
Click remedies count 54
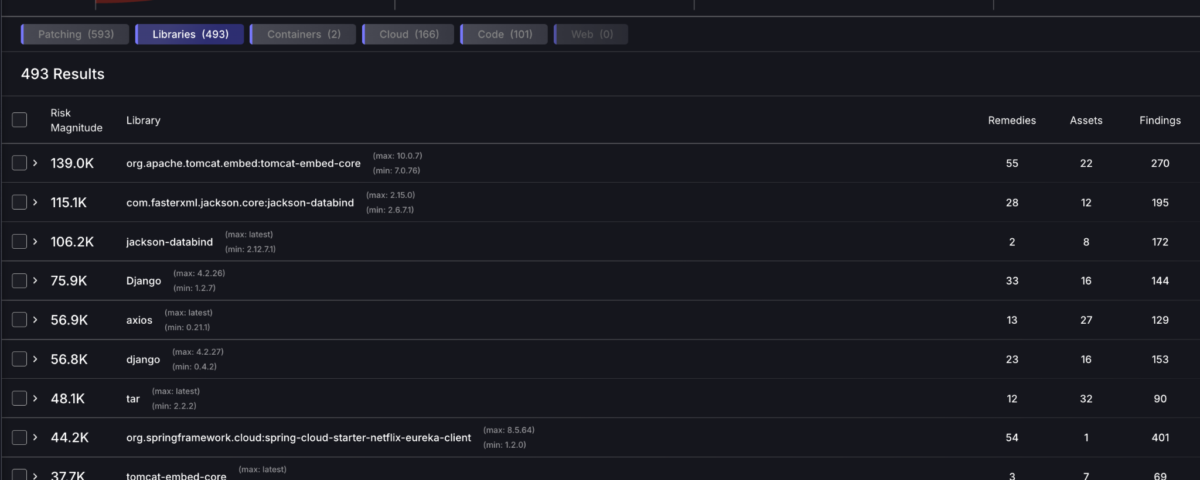[x=1012, y=437]
